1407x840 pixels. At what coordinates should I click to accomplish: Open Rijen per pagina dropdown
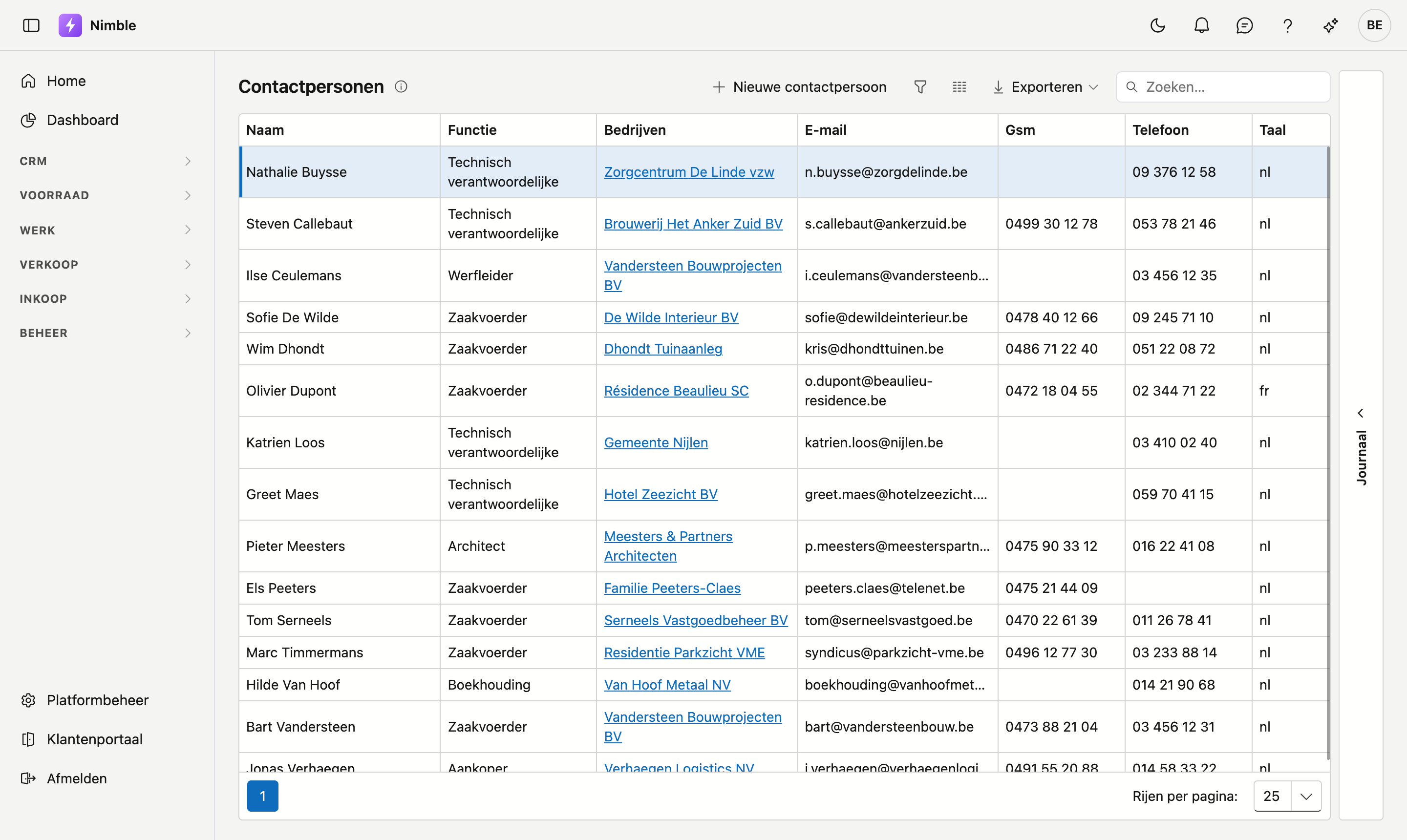1287,797
